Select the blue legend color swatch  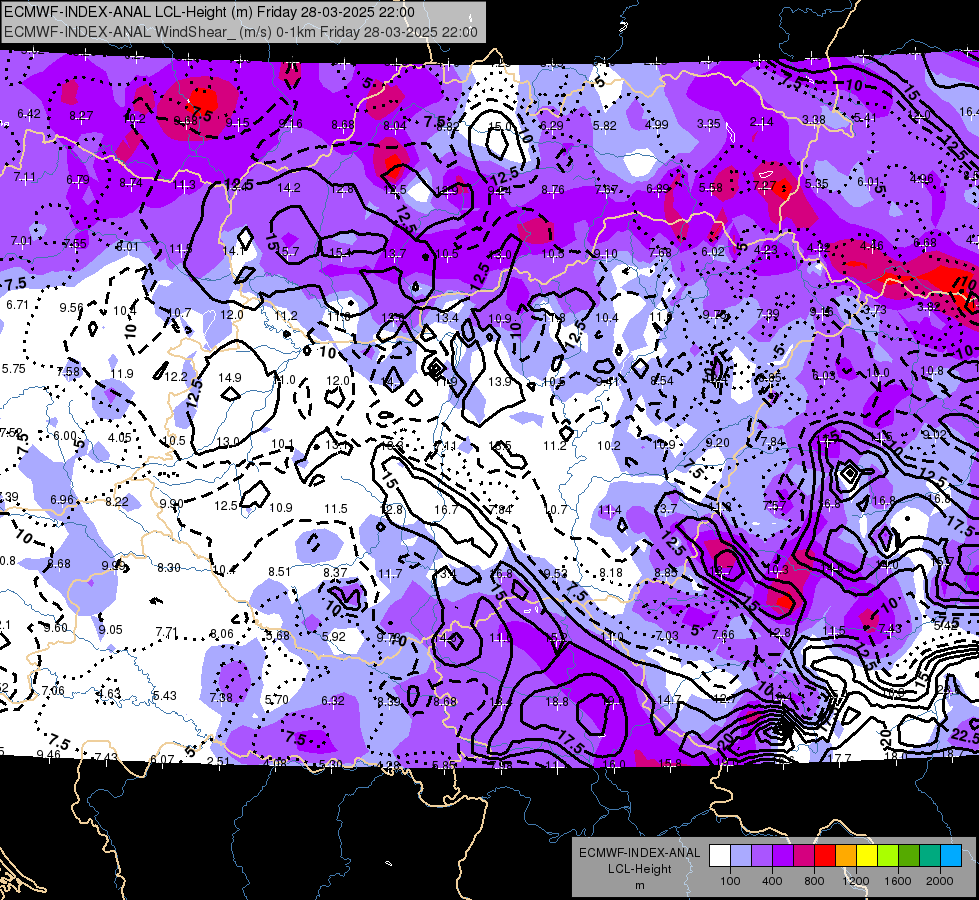[x=950, y=856]
